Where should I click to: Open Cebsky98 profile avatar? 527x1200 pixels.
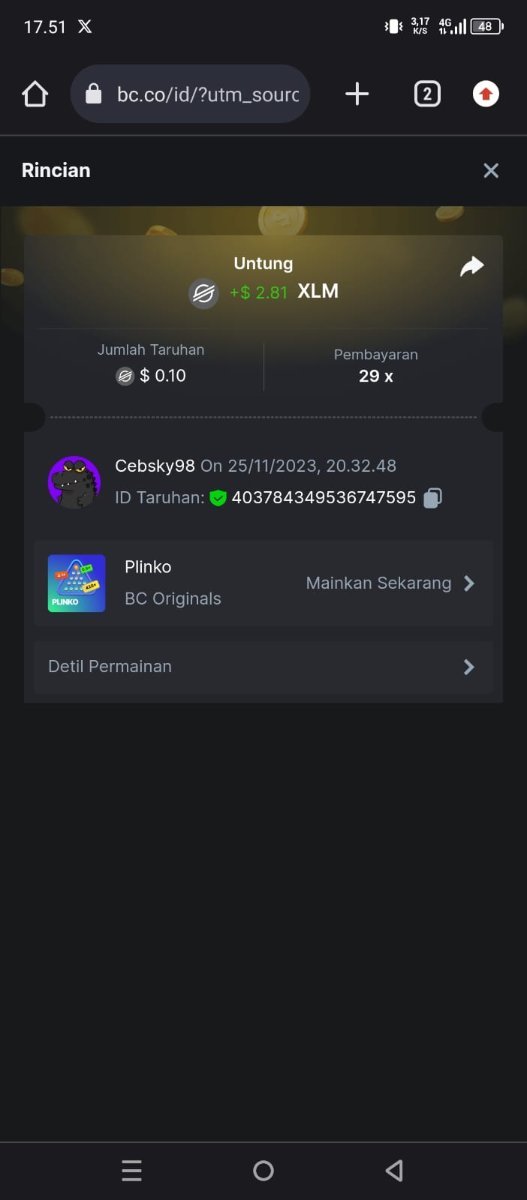(x=74, y=482)
